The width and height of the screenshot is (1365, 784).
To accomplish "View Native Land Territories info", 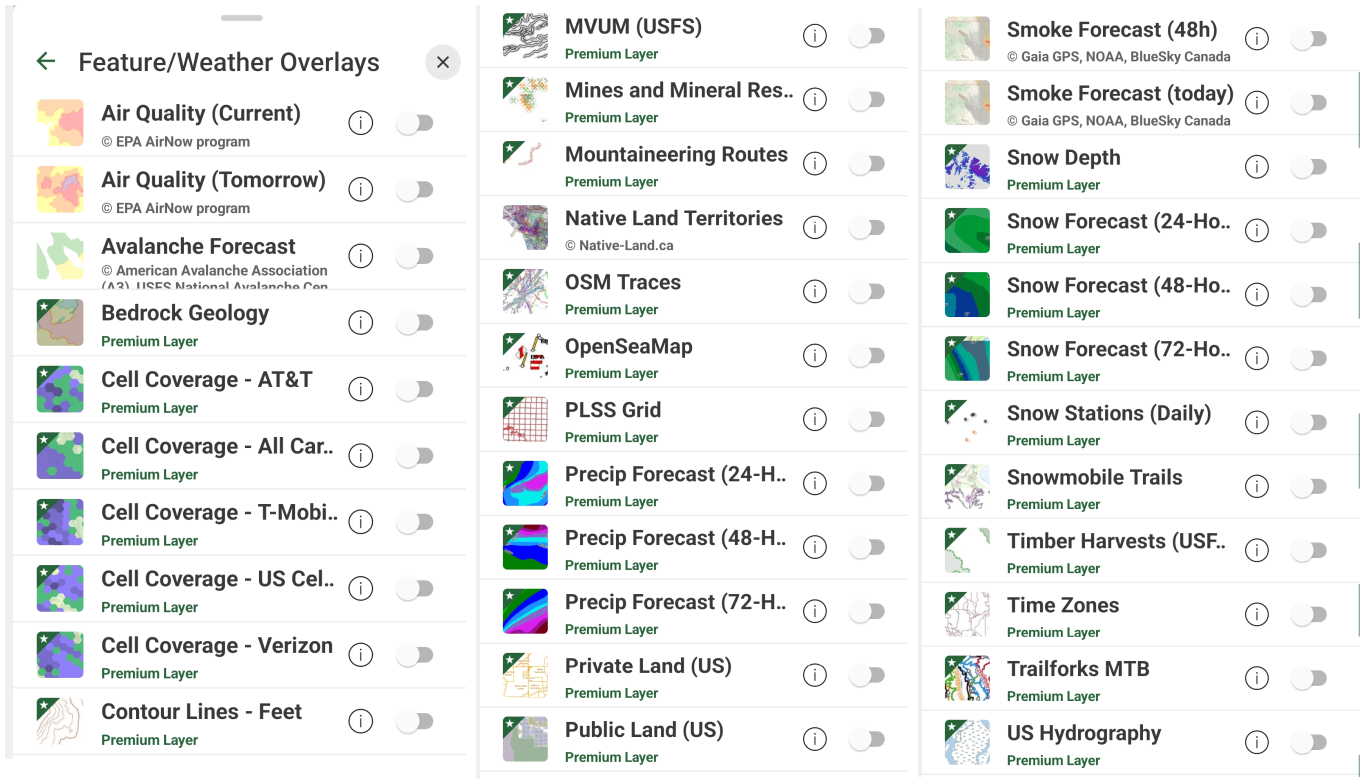I will coord(815,228).
